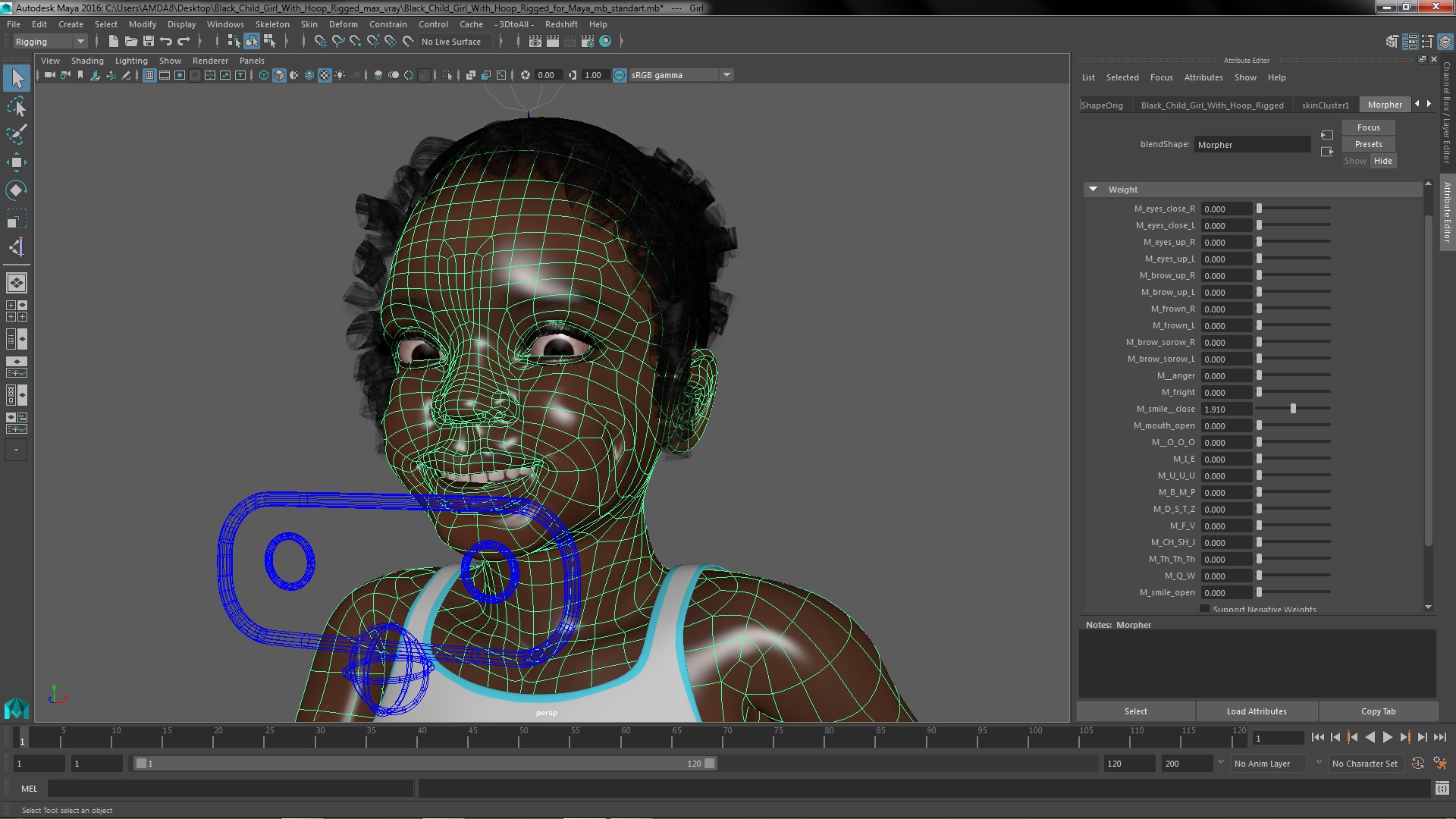The height and width of the screenshot is (819, 1456).
Task: Check Support Negative Weights checkbox
Action: [x=1204, y=609]
